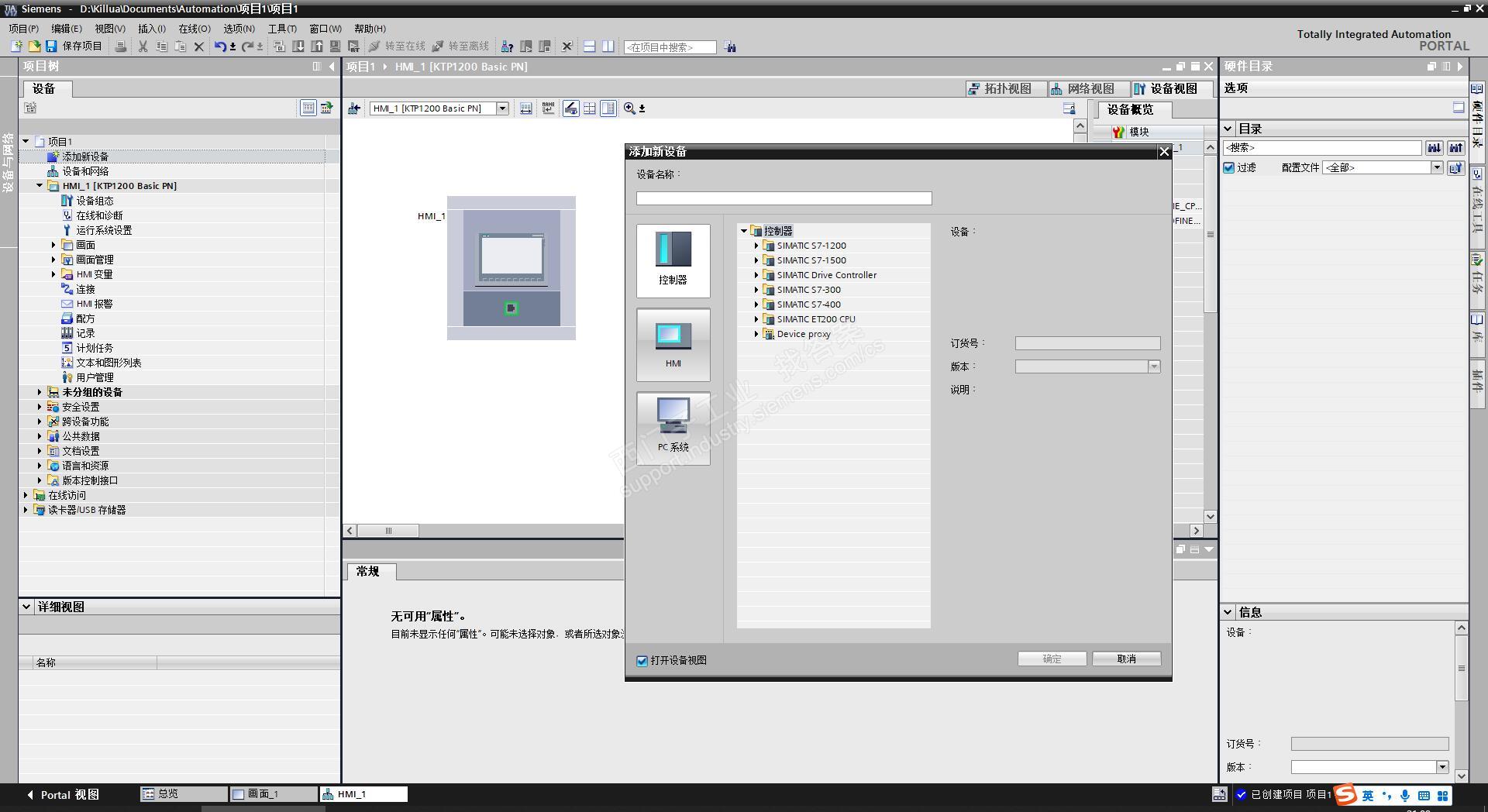The height and width of the screenshot is (812, 1488).
Task: Open the 编辑(E) menu
Action: [x=67, y=29]
